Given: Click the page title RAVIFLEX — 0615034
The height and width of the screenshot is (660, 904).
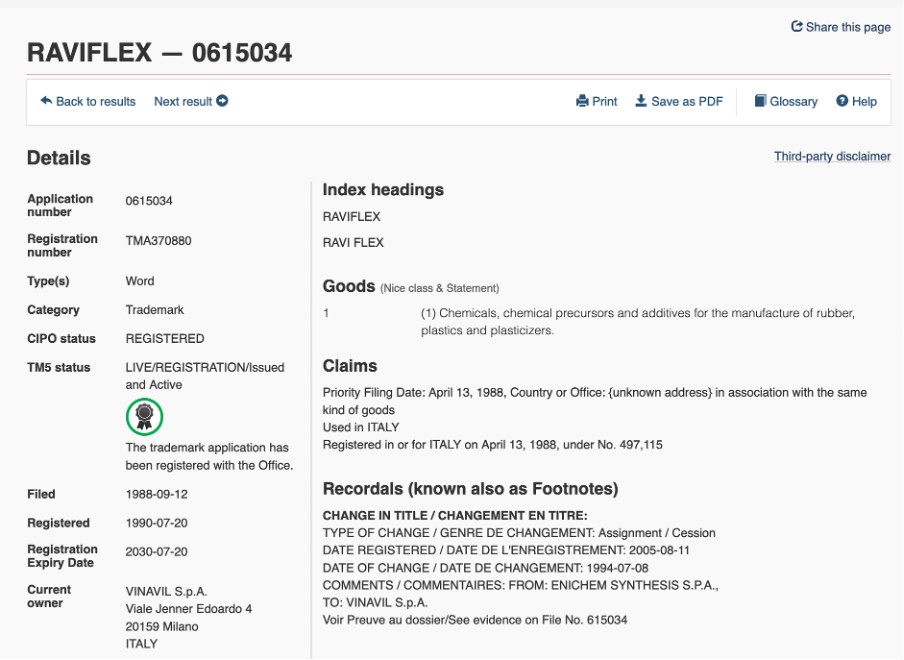Looking at the screenshot, I should tap(160, 53).
